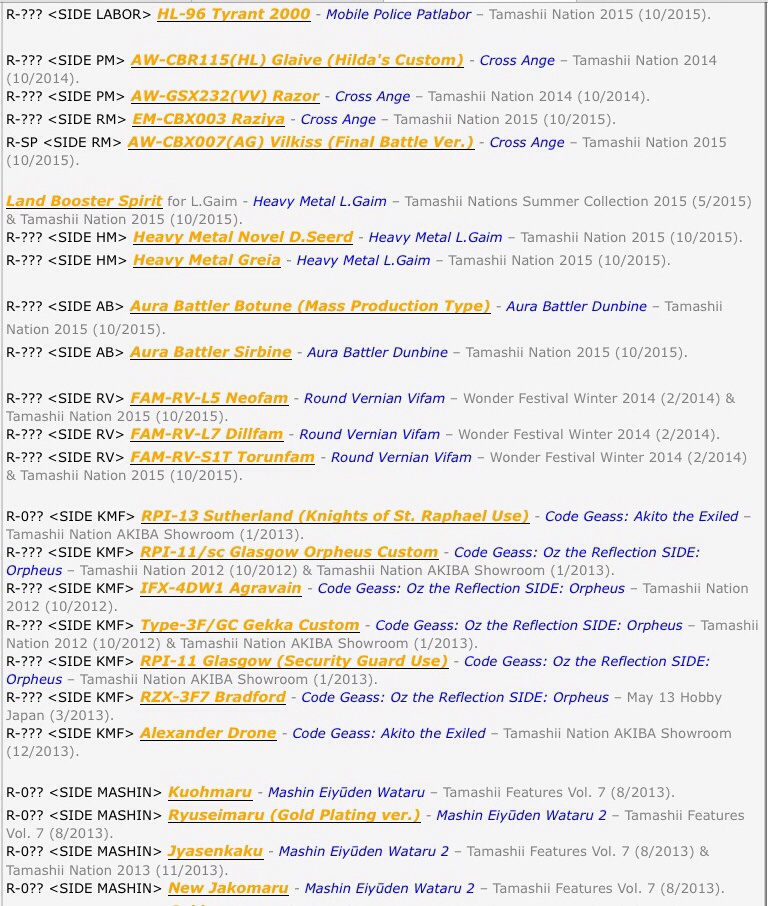Open the EM-CBX003 Raziya link
This screenshot has height=906, width=768.
click(x=208, y=119)
